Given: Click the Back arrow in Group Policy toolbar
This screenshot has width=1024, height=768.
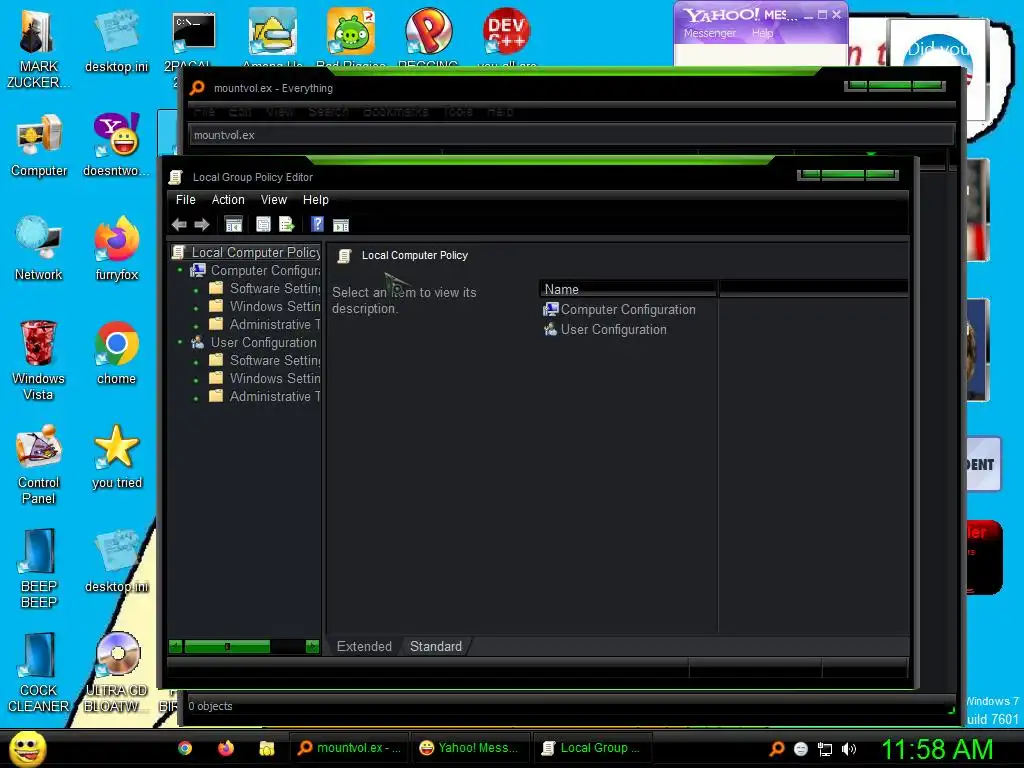Looking at the screenshot, I should tap(179, 225).
